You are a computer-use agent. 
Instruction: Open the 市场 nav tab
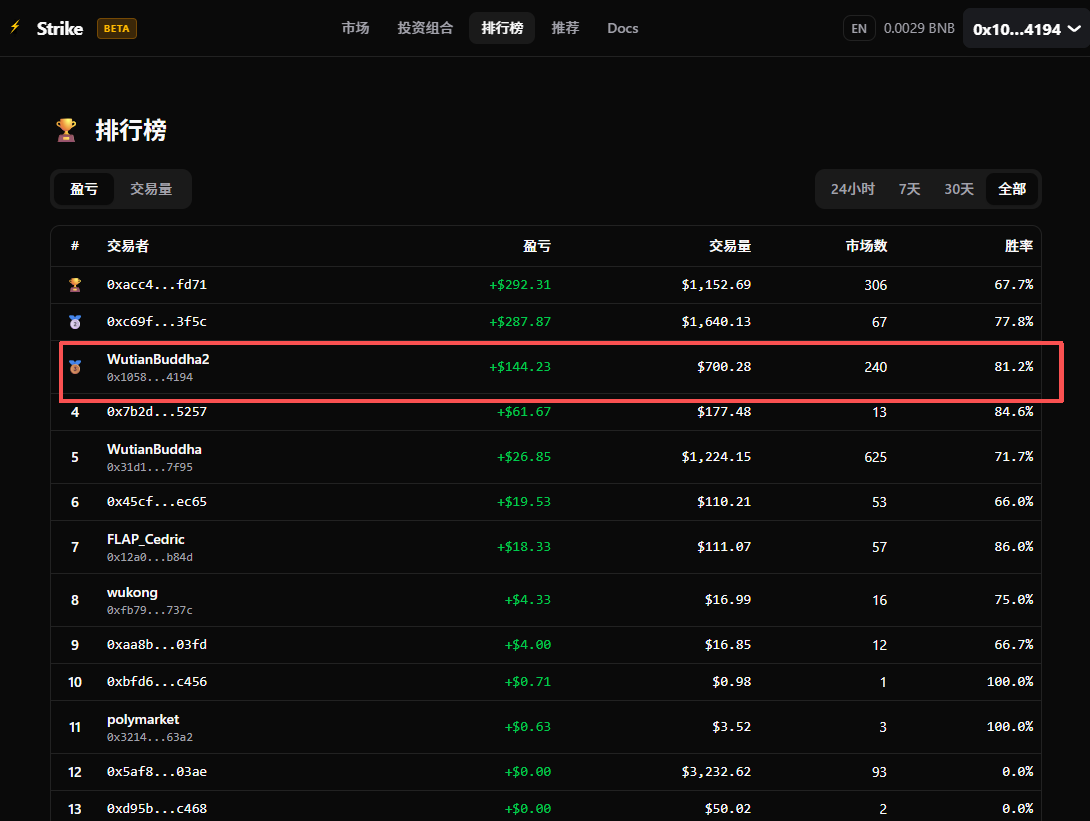[355, 28]
